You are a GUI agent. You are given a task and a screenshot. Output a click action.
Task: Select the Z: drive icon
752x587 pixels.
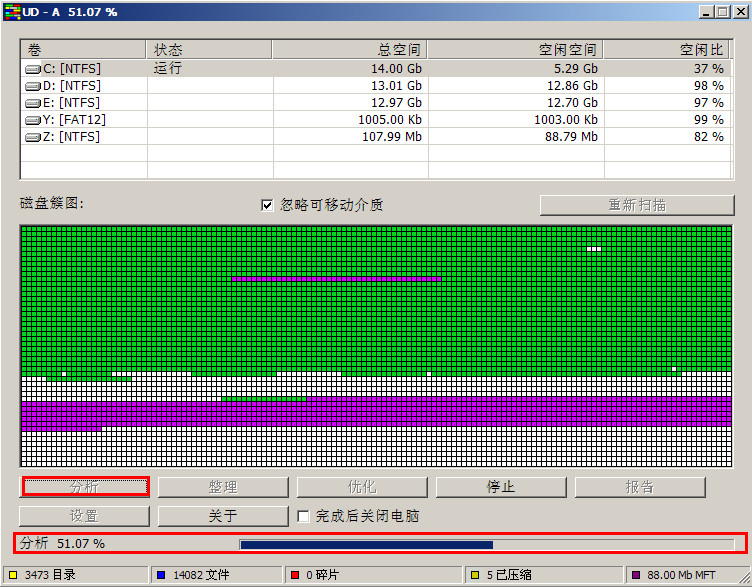pyautogui.click(x=33, y=138)
